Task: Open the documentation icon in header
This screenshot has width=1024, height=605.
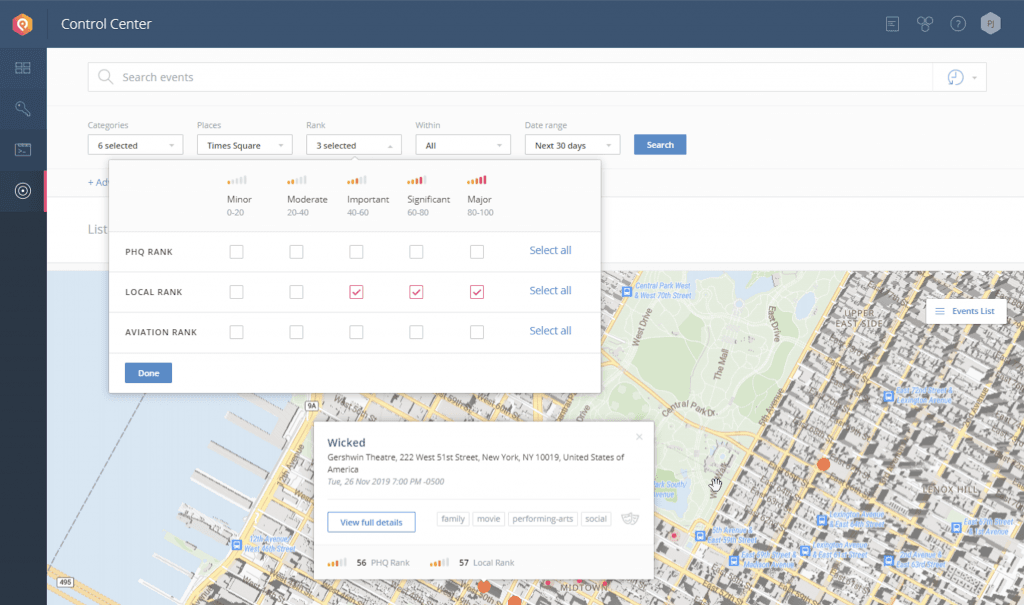Action: (893, 23)
